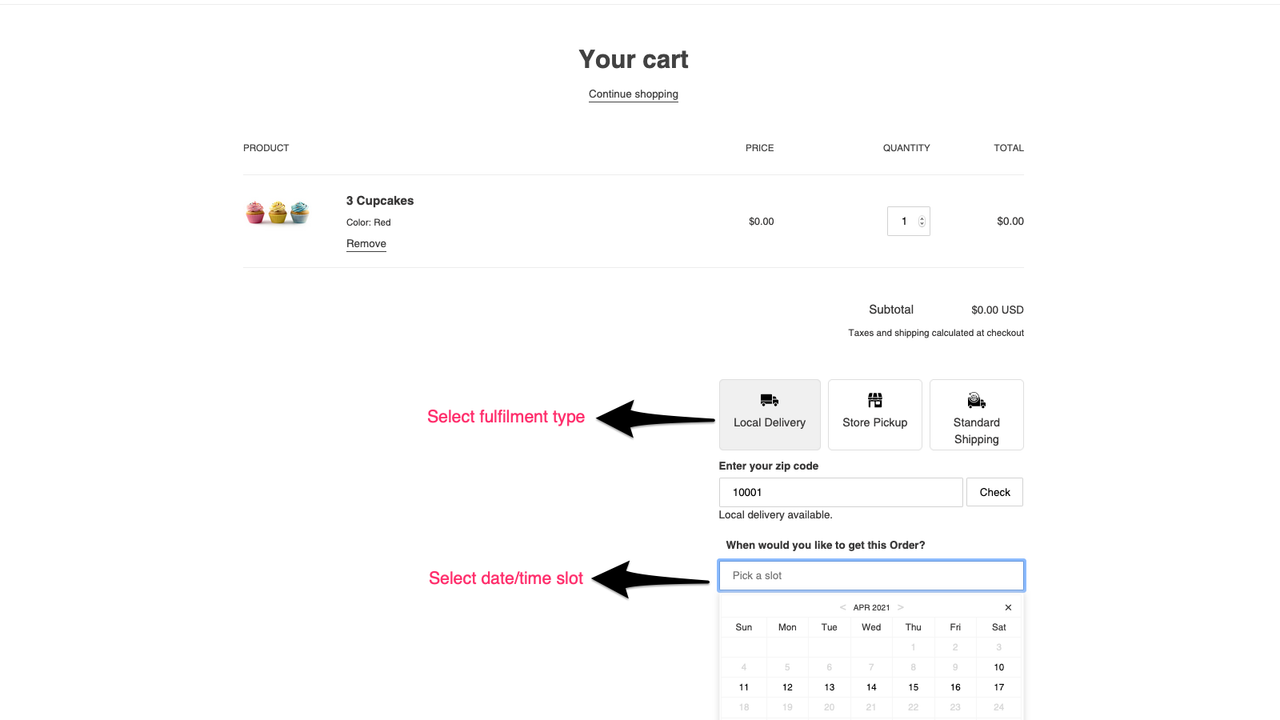
Task: Click the Check zip code button
Action: (x=994, y=492)
